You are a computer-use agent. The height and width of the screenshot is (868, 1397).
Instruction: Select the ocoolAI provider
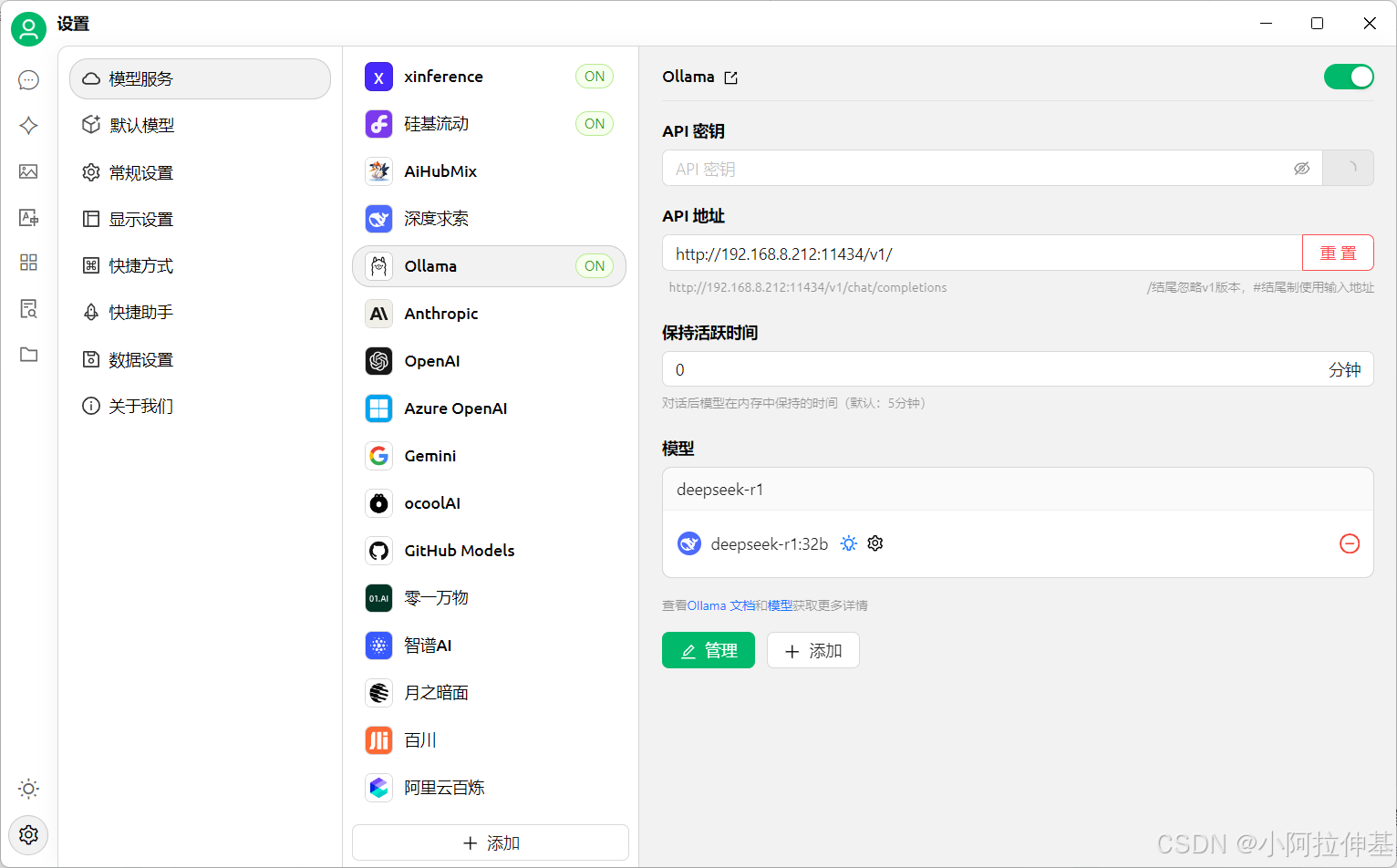(490, 503)
